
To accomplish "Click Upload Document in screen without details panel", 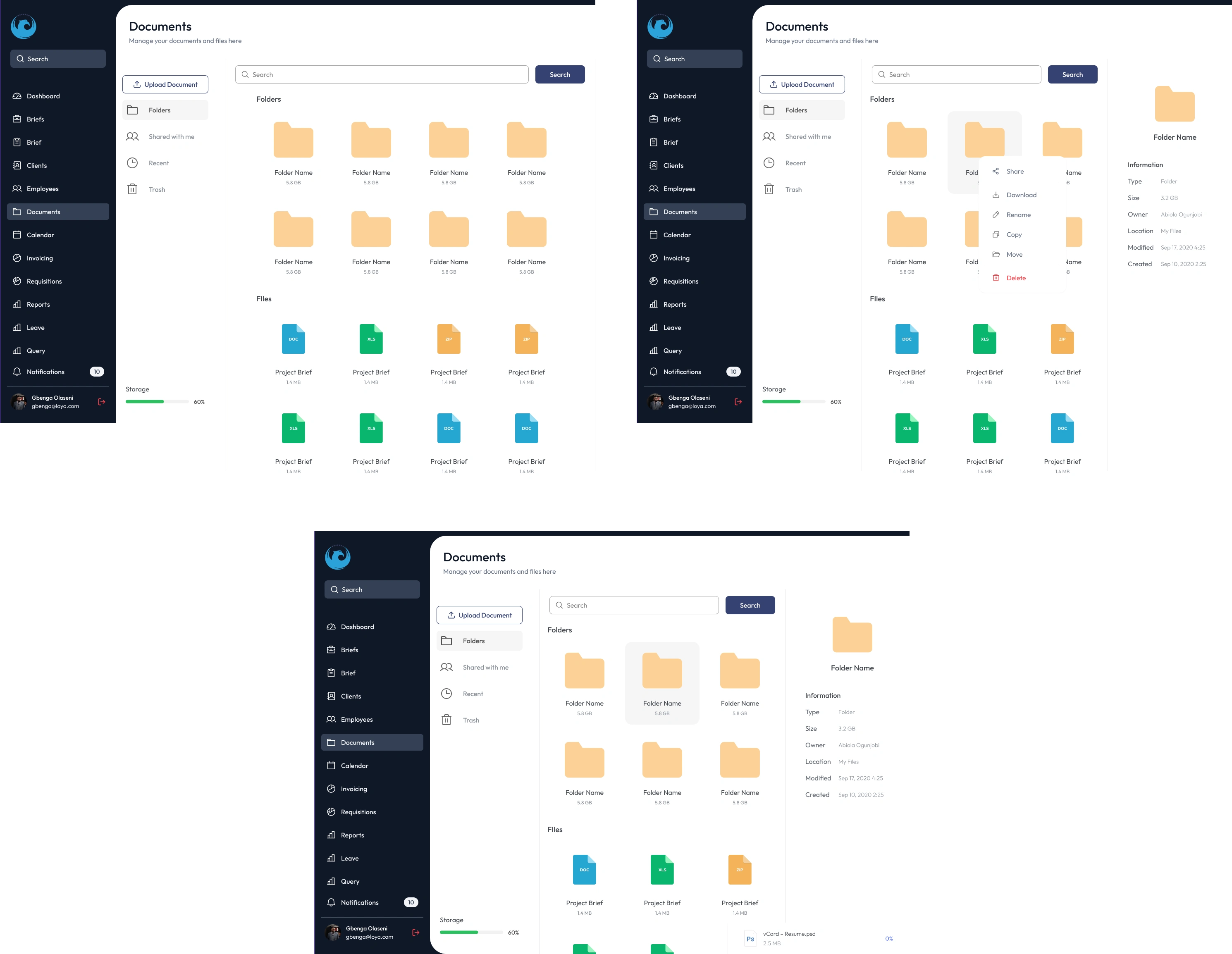I will click(x=165, y=84).
